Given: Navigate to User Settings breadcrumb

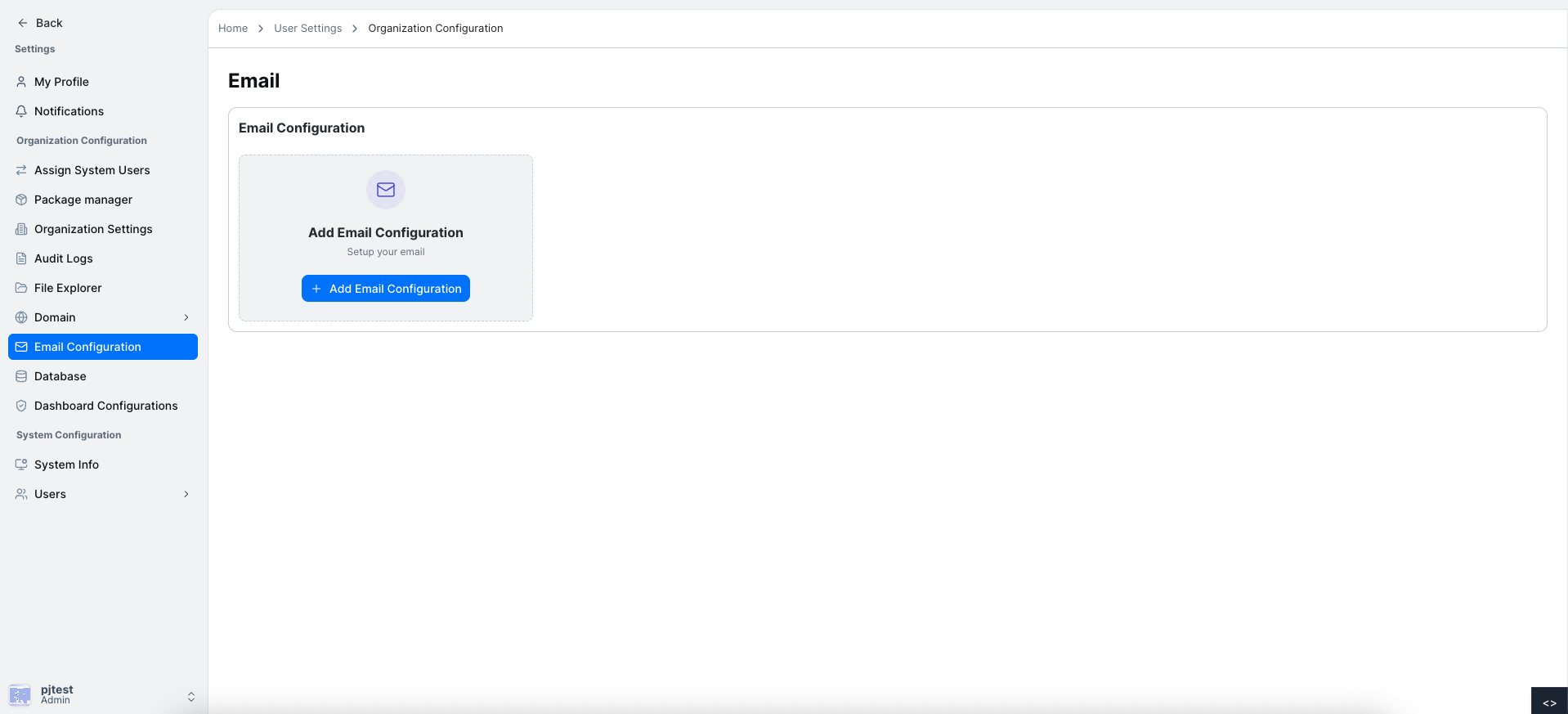Looking at the screenshot, I should (x=308, y=29).
